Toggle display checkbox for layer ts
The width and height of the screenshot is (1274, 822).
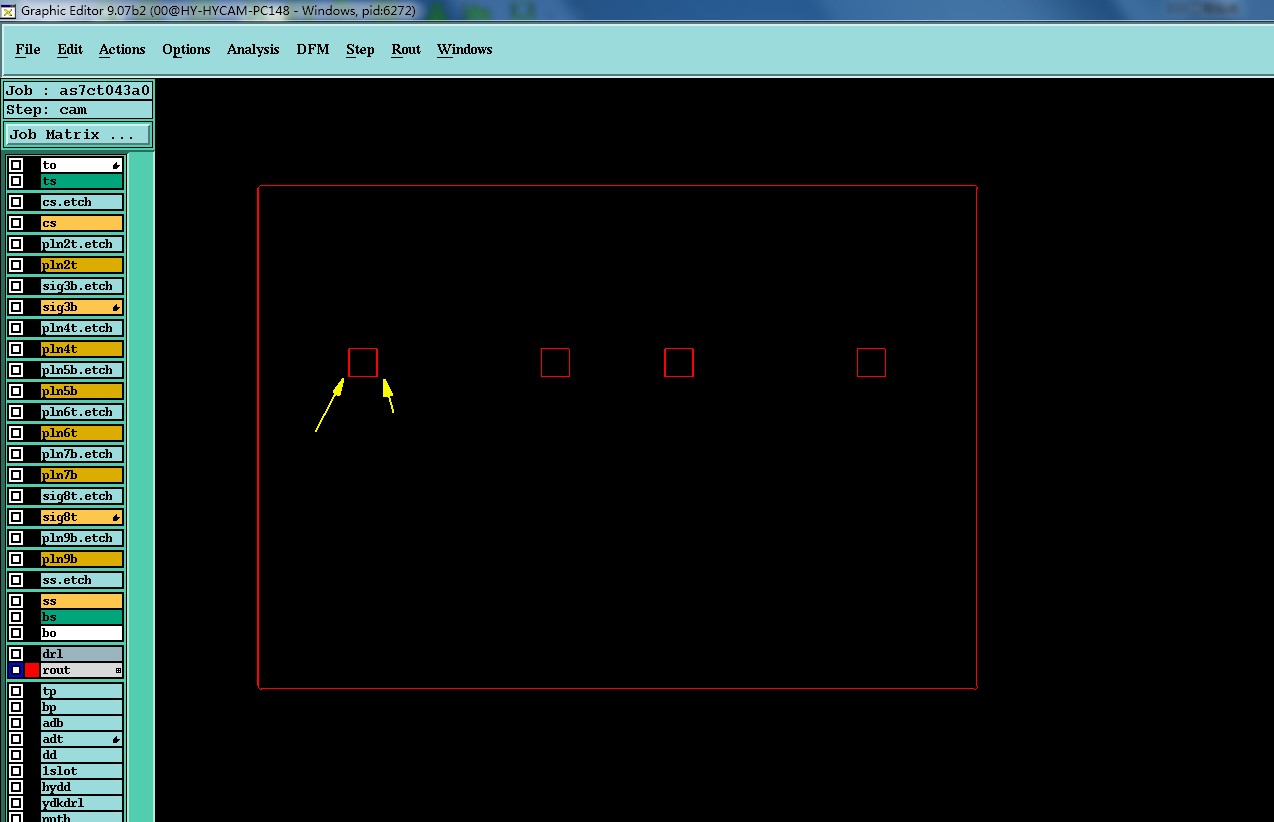pyautogui.click(x=16, y=181)
